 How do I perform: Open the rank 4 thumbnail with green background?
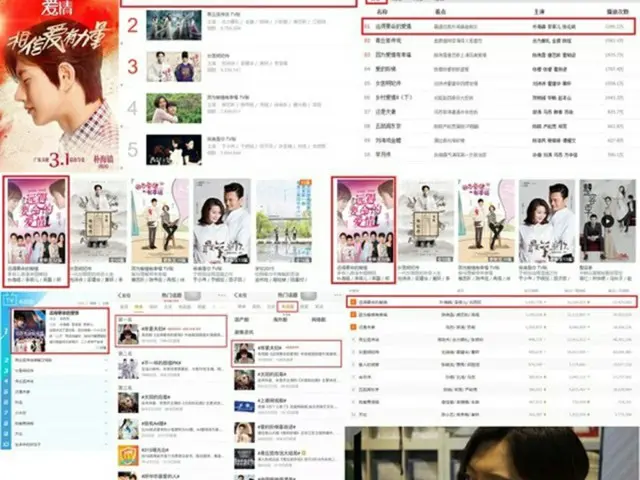pyautogui.click(x=174, y=108)
